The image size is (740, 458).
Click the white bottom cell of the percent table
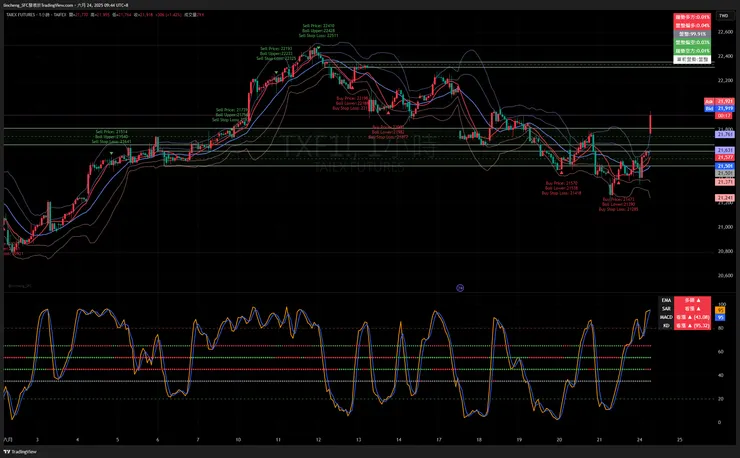pos(692,60)
